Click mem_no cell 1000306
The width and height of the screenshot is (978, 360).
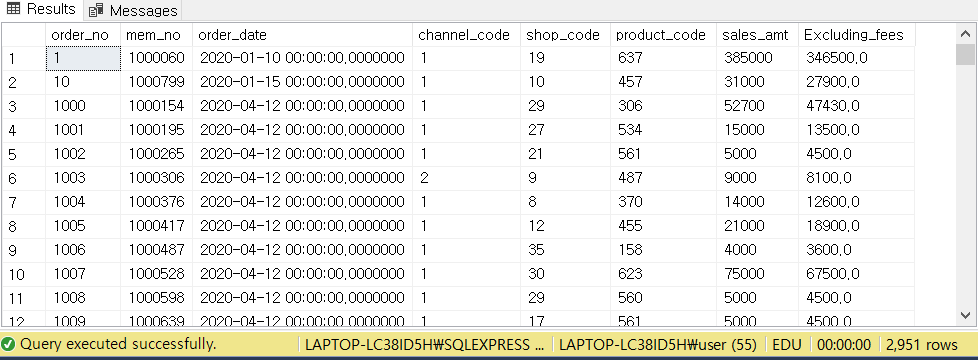point(157,178)
